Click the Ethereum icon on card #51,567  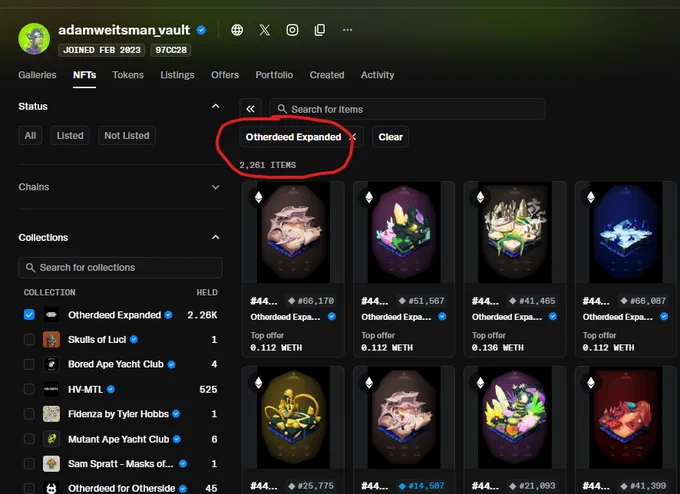tap(369, 197)
